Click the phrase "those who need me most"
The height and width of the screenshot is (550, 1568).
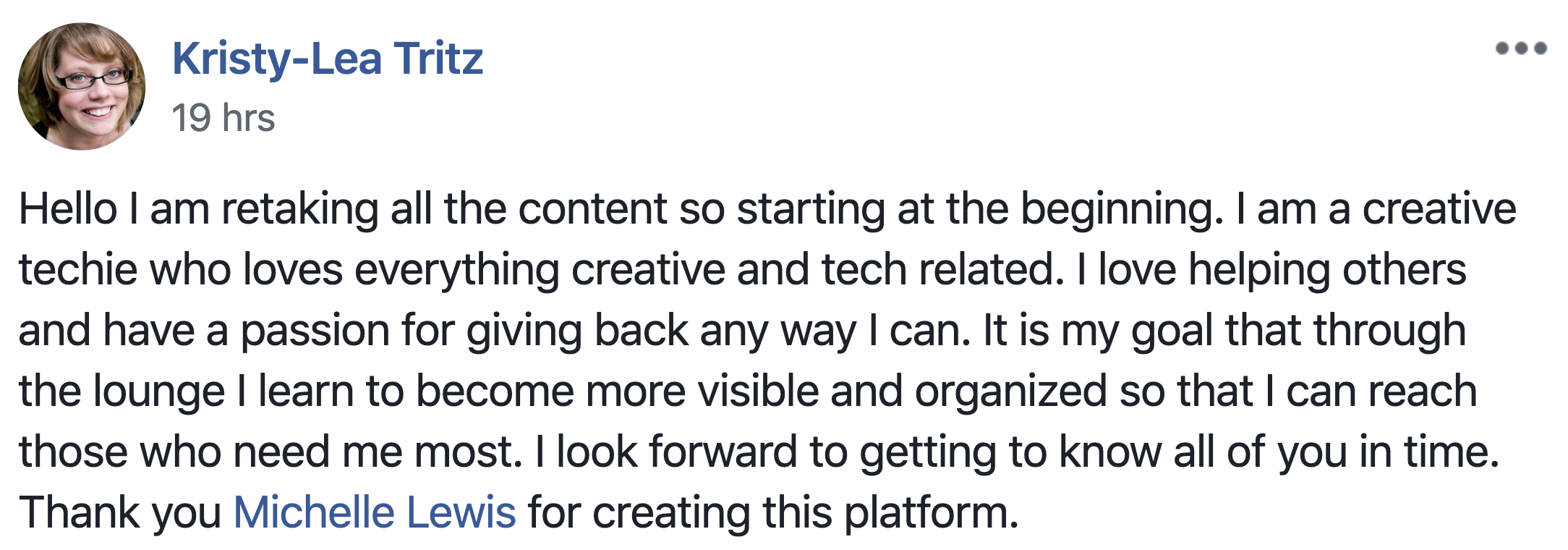pos(270,452)
